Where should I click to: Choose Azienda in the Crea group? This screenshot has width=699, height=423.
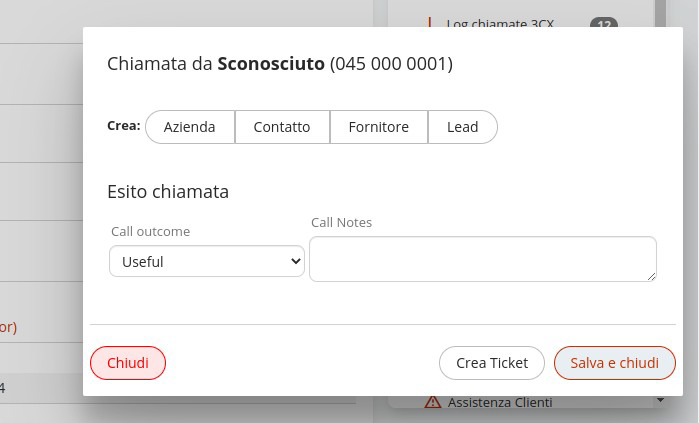[x=190, y=127]
